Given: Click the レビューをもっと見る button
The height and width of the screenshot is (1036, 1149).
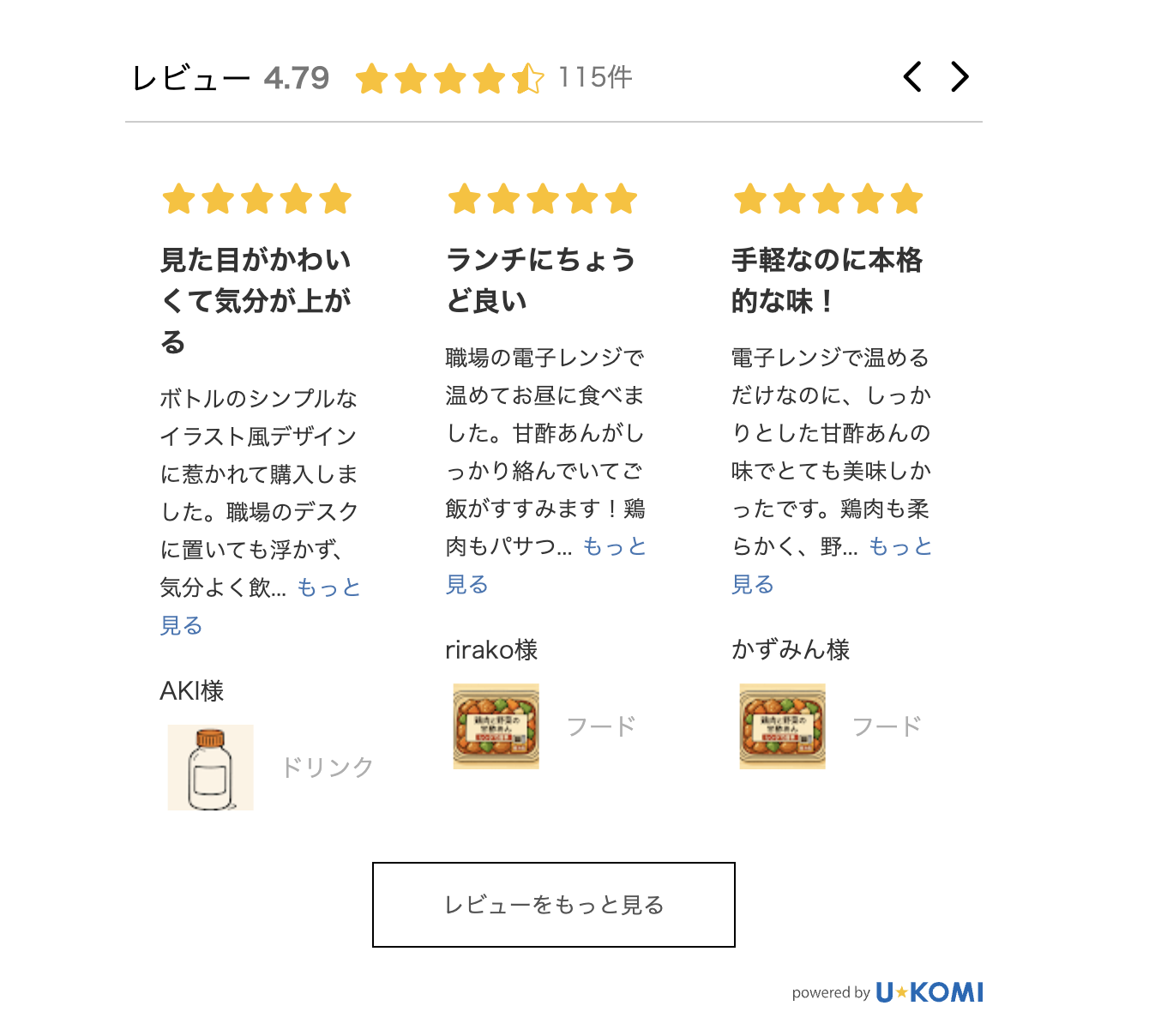Looking at the screenshot, I should pyautogui.click(x=554, y=905).
